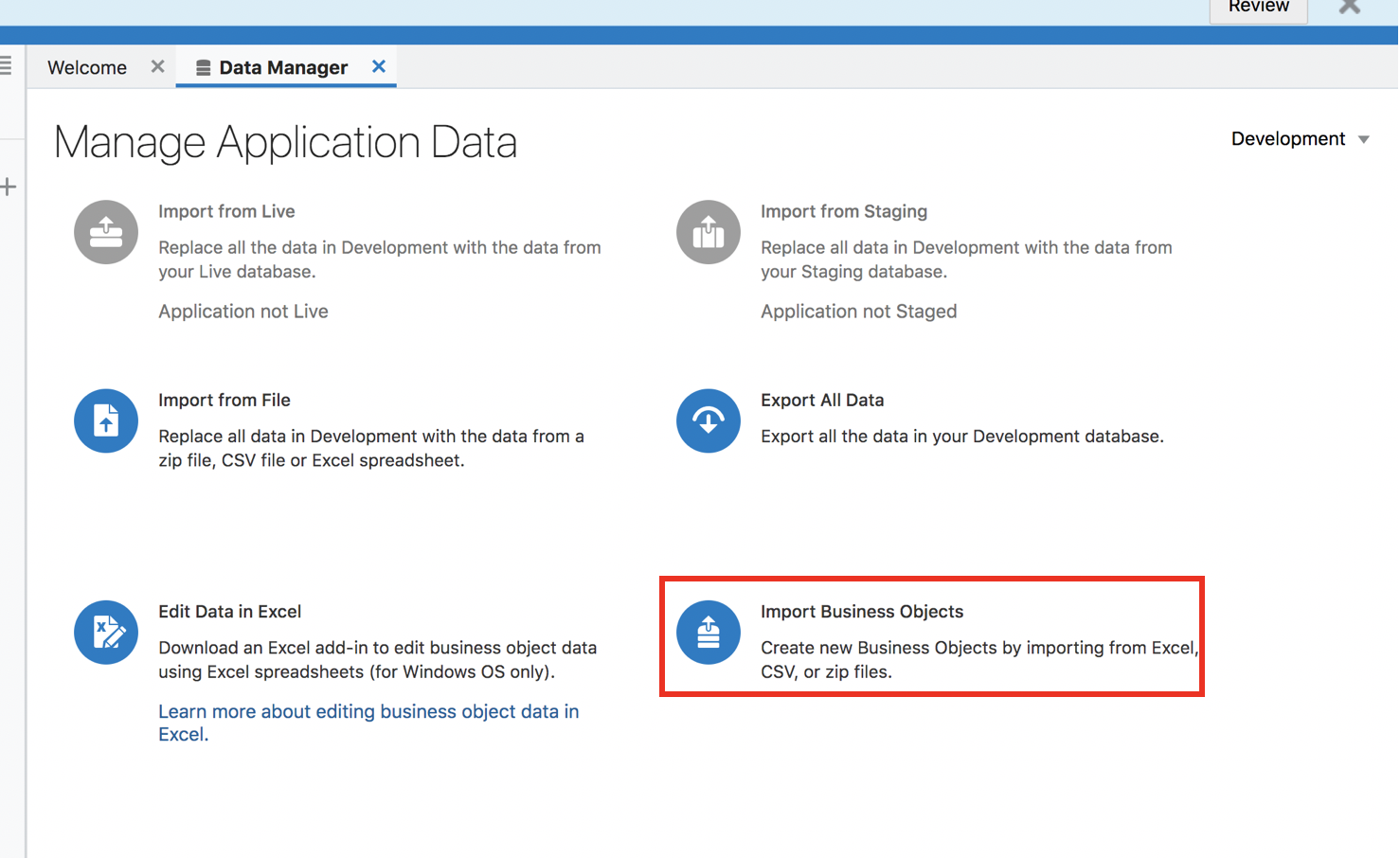1400x858 pixels.
Task: Click the database icon on the Data Manager tab
Action: 203,68
